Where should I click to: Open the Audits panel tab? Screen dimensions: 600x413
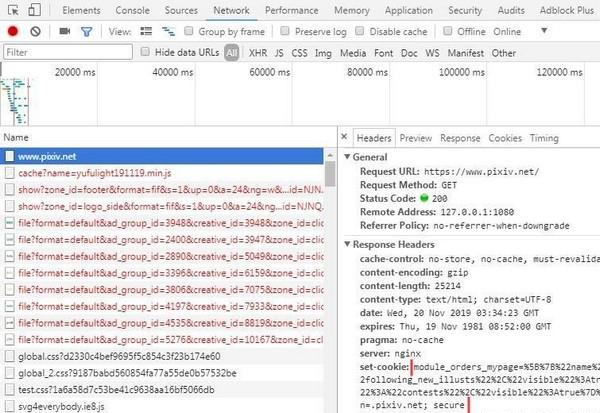pyautogui.click(x=511, y=10)
